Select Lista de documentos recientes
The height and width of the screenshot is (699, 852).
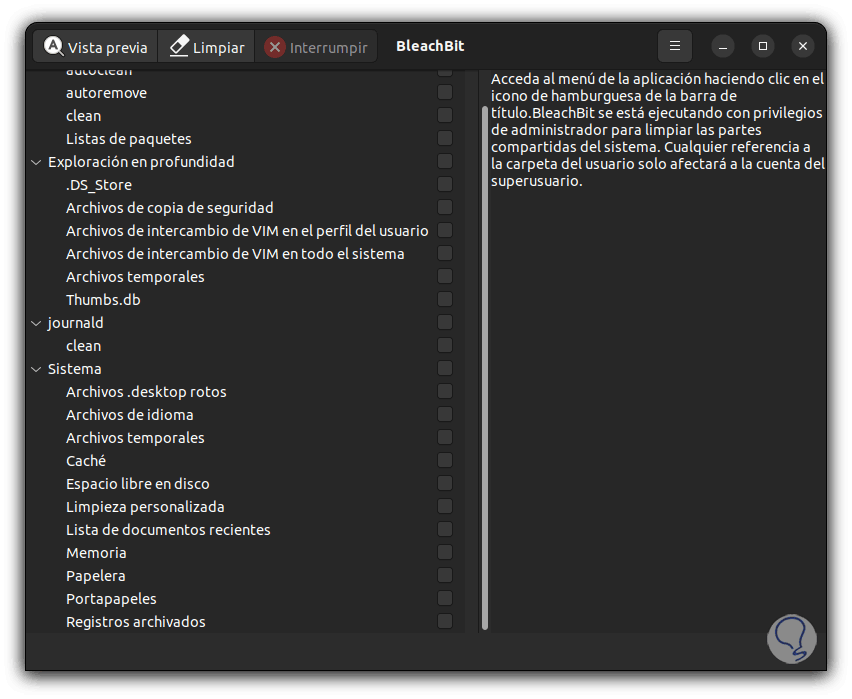pyautogui.click(x=168, y=529)
